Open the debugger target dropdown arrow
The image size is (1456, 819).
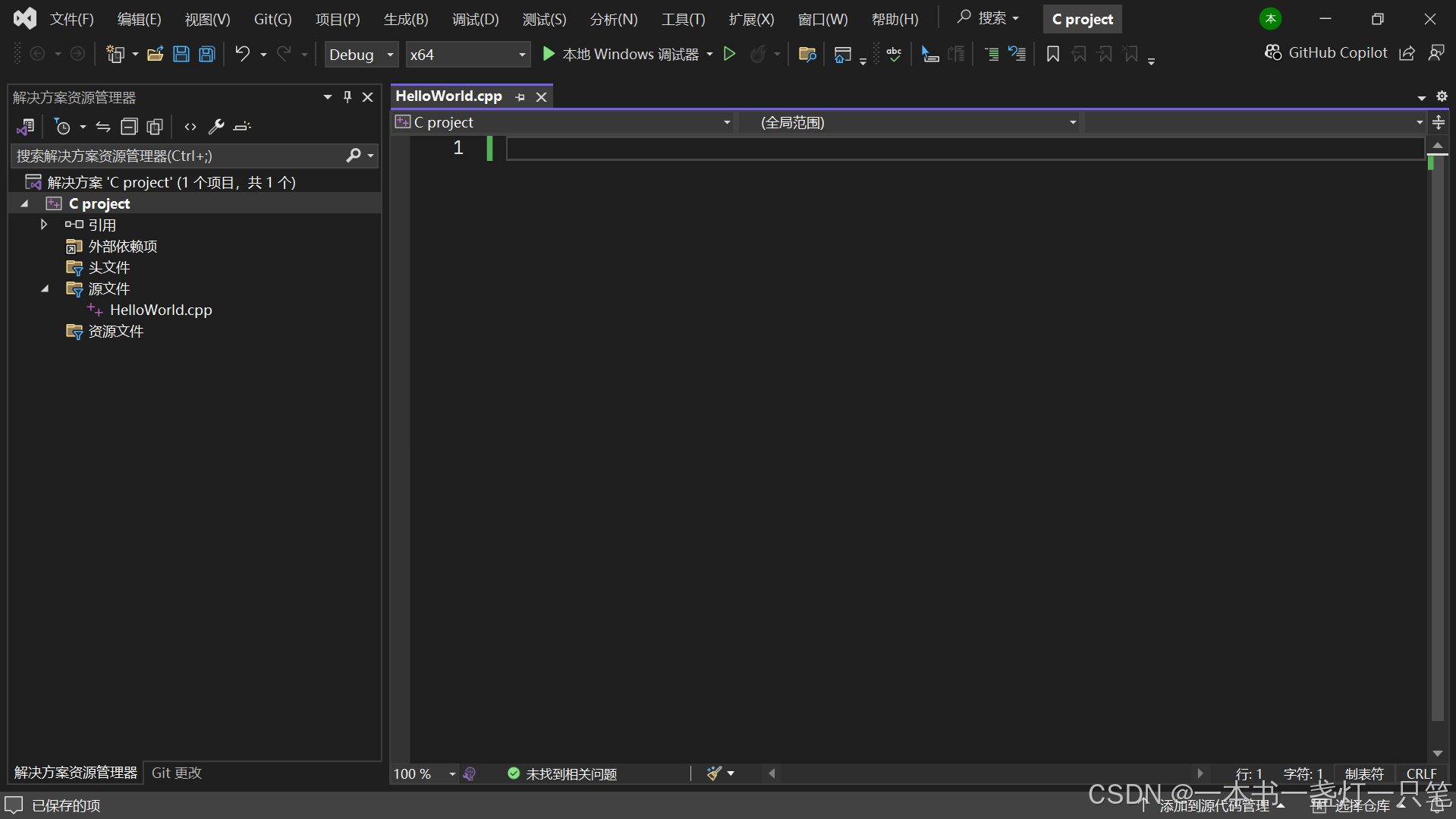pos(710,54)
